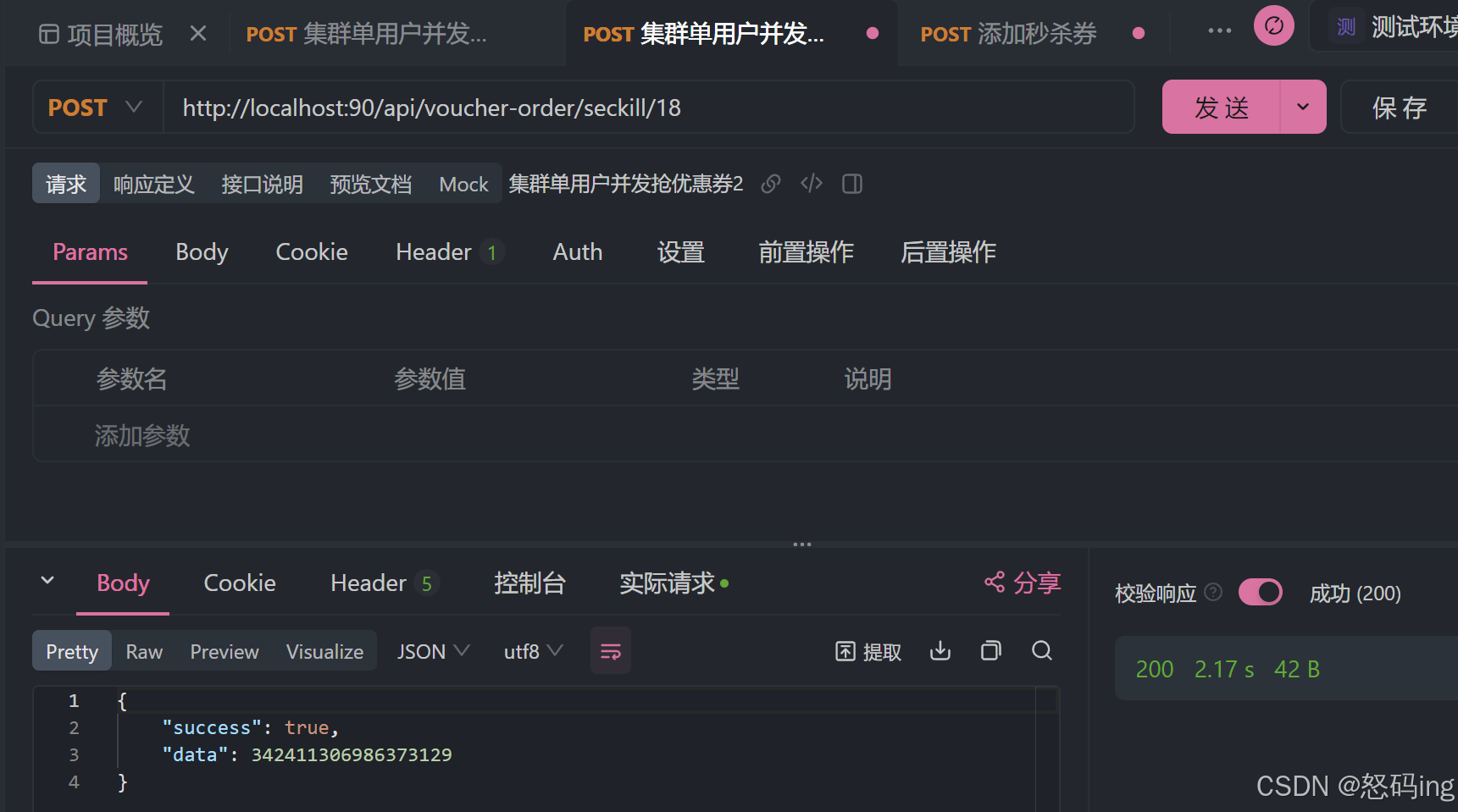The height and width of the screenshot is (812, 1458).
Task: Open the 添加秒杀券 request tab
Action: [1008, 34]
